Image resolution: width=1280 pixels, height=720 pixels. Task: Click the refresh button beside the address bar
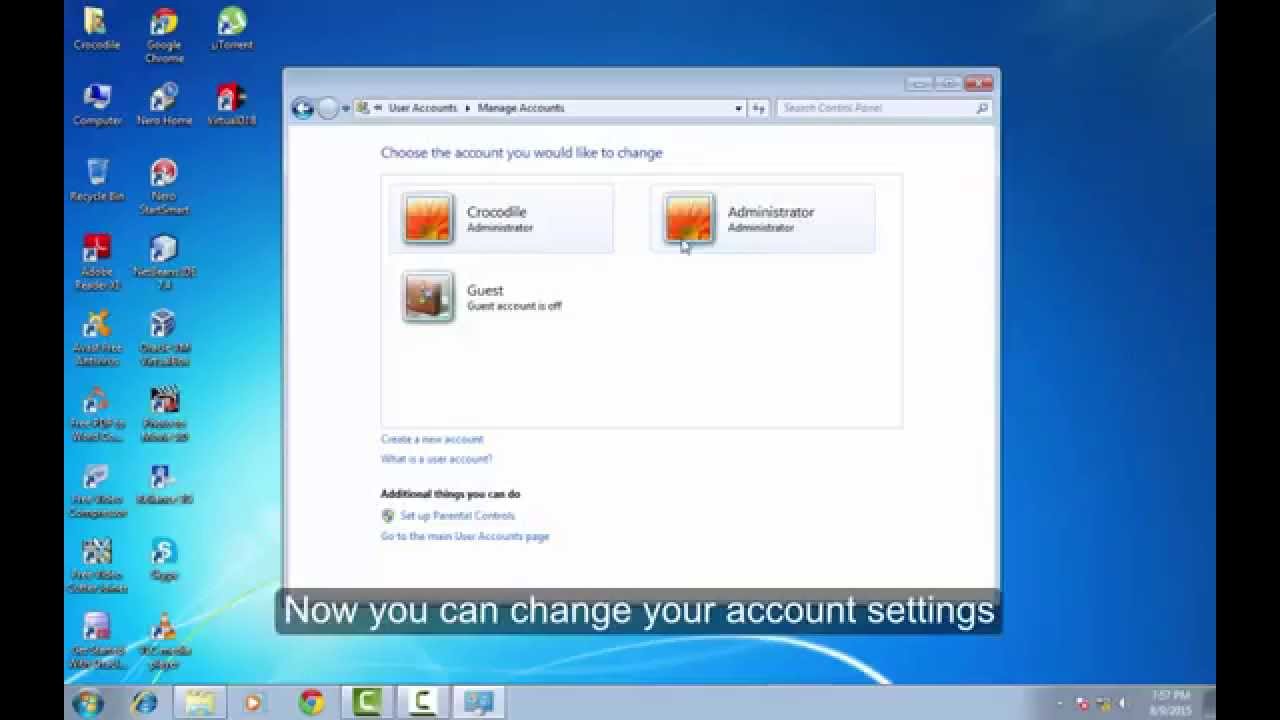coord(759,108)
